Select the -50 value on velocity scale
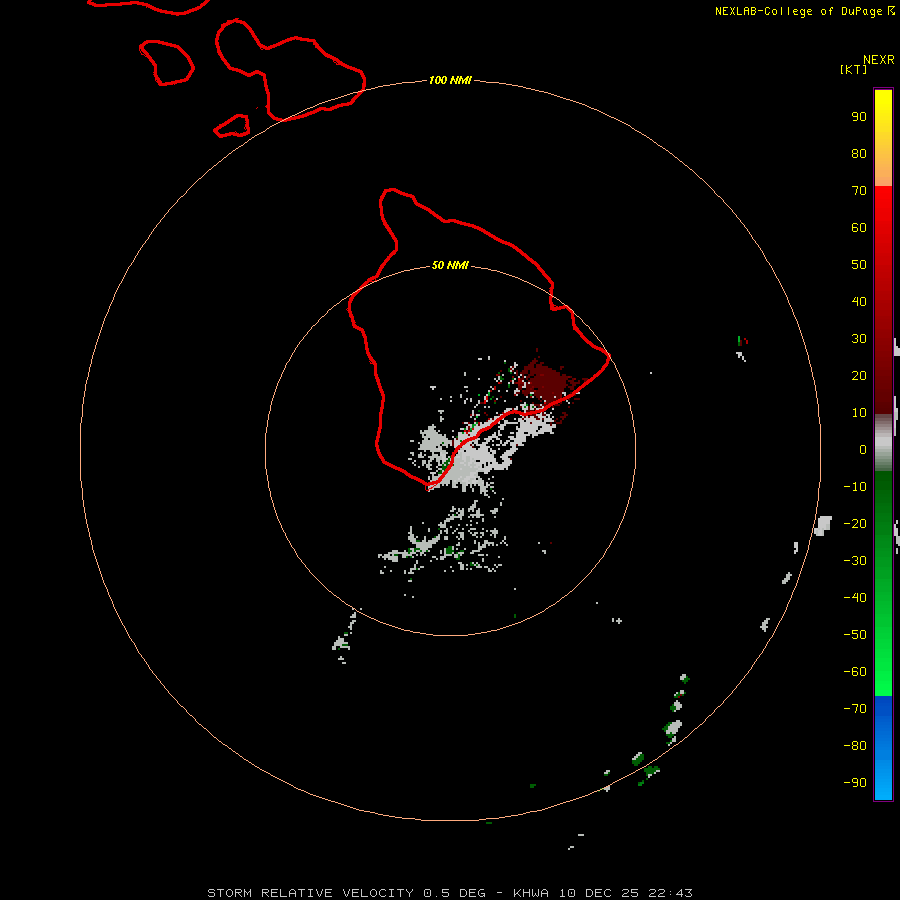This screenshot has height=900, width=900. 855,635
